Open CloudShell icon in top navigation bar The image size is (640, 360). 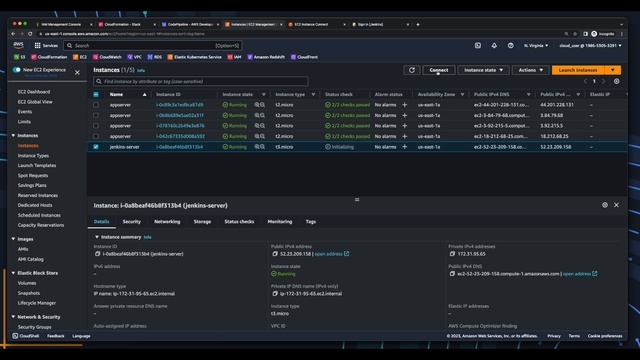(x=478, y=45)
